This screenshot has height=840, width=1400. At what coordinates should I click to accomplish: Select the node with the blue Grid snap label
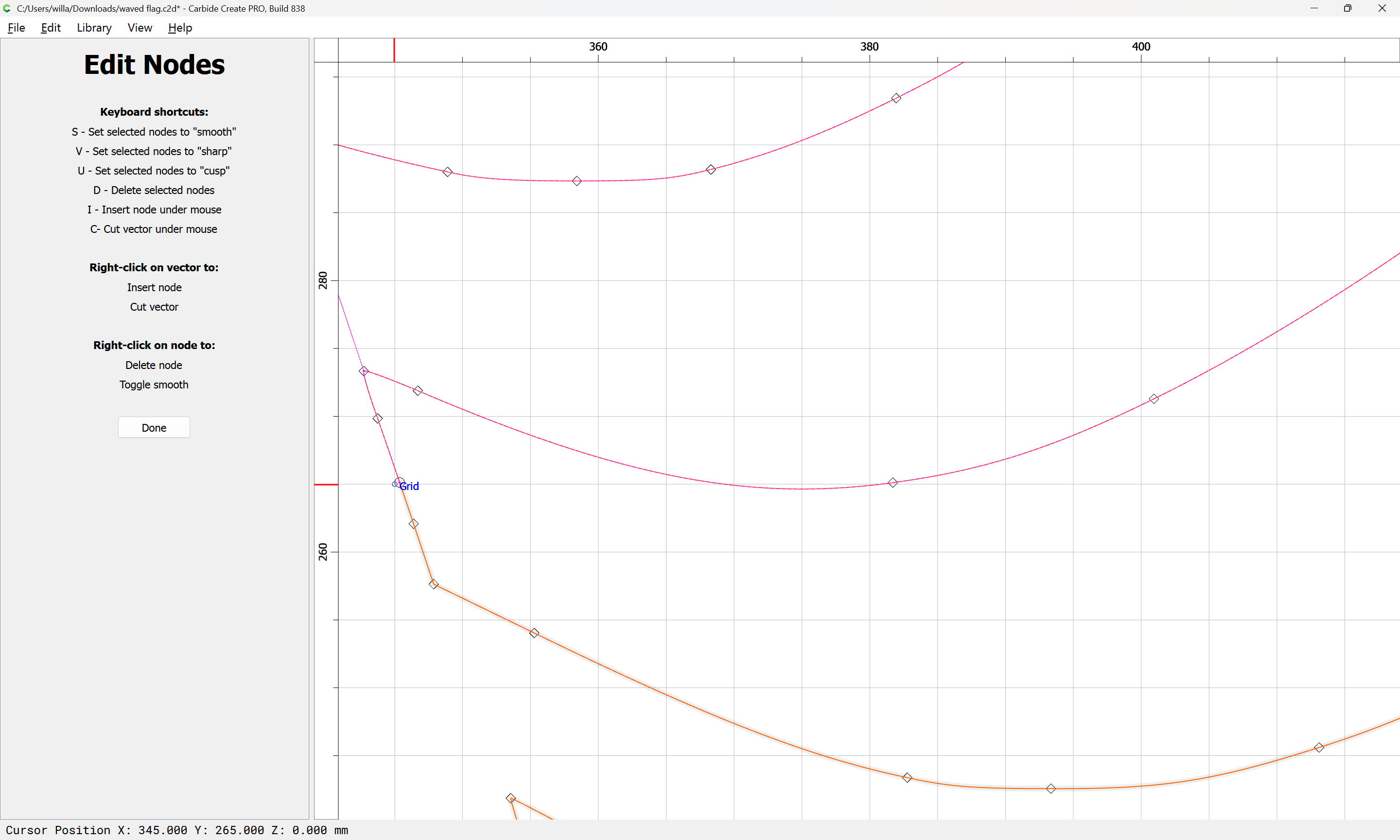[x=399, y=483]
